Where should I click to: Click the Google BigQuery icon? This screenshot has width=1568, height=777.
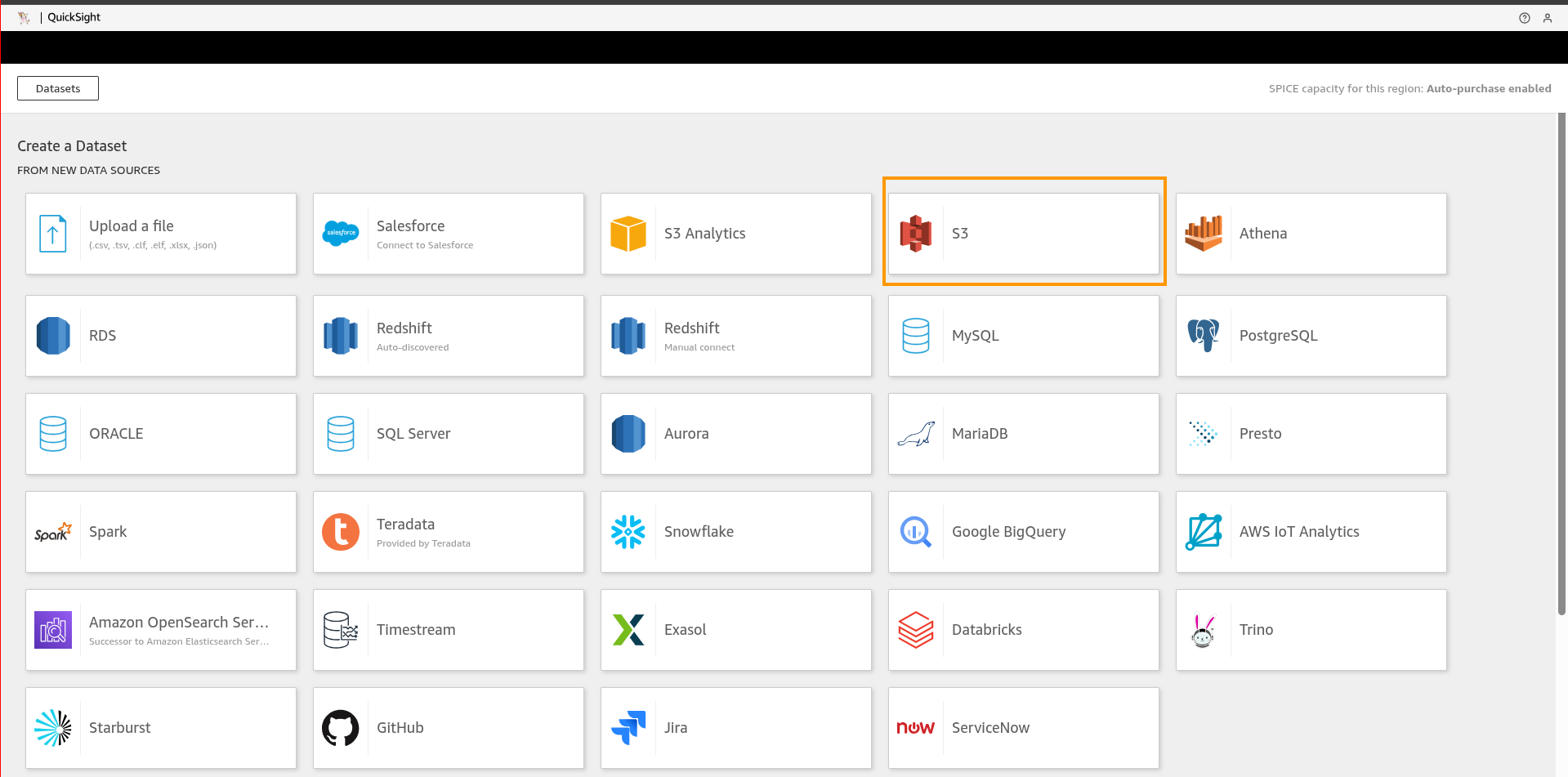[916, 532]
